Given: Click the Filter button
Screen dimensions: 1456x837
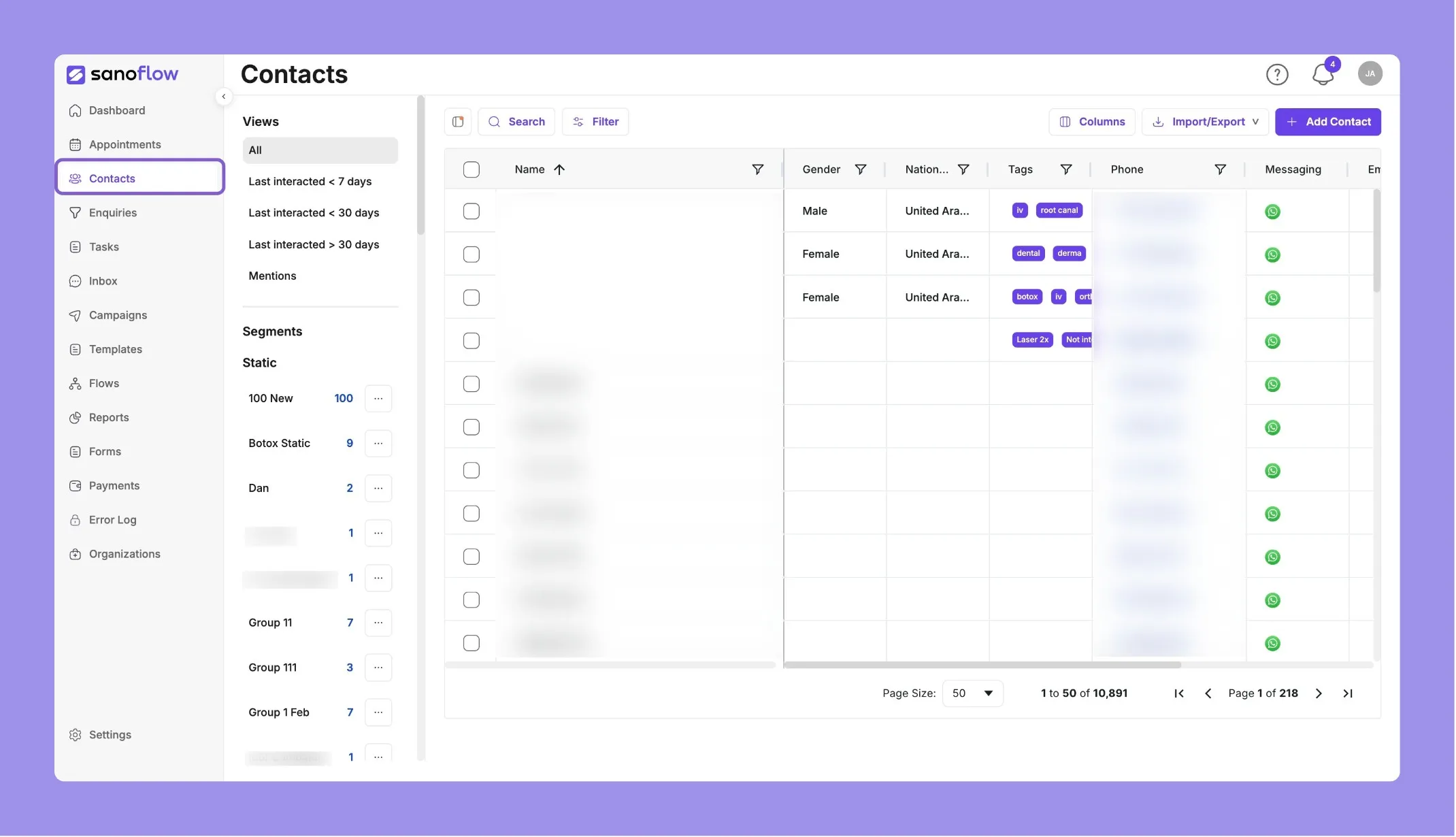Looking at the screenshot, I should pos(595,122).
